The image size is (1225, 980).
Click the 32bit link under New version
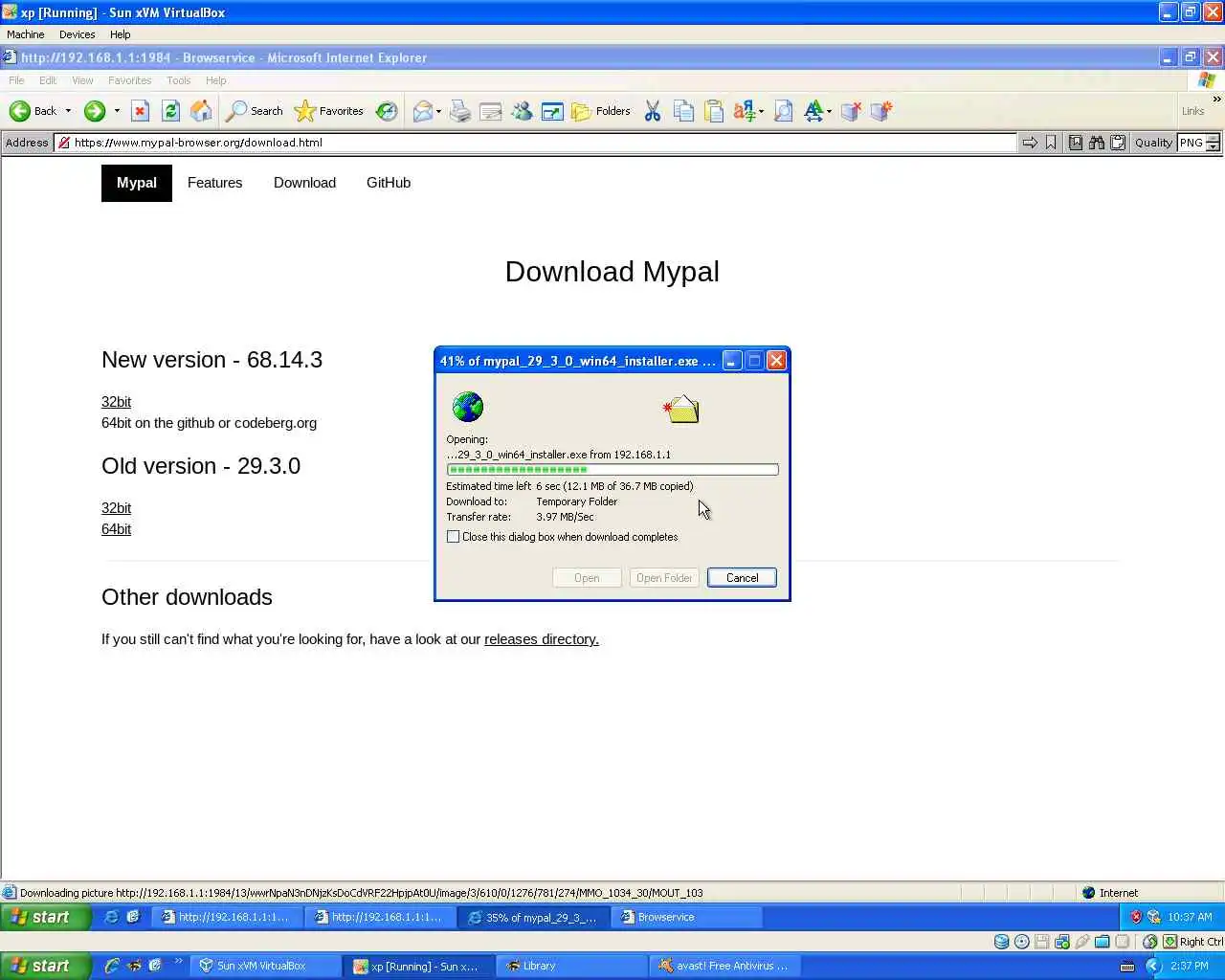coord(116,402)
